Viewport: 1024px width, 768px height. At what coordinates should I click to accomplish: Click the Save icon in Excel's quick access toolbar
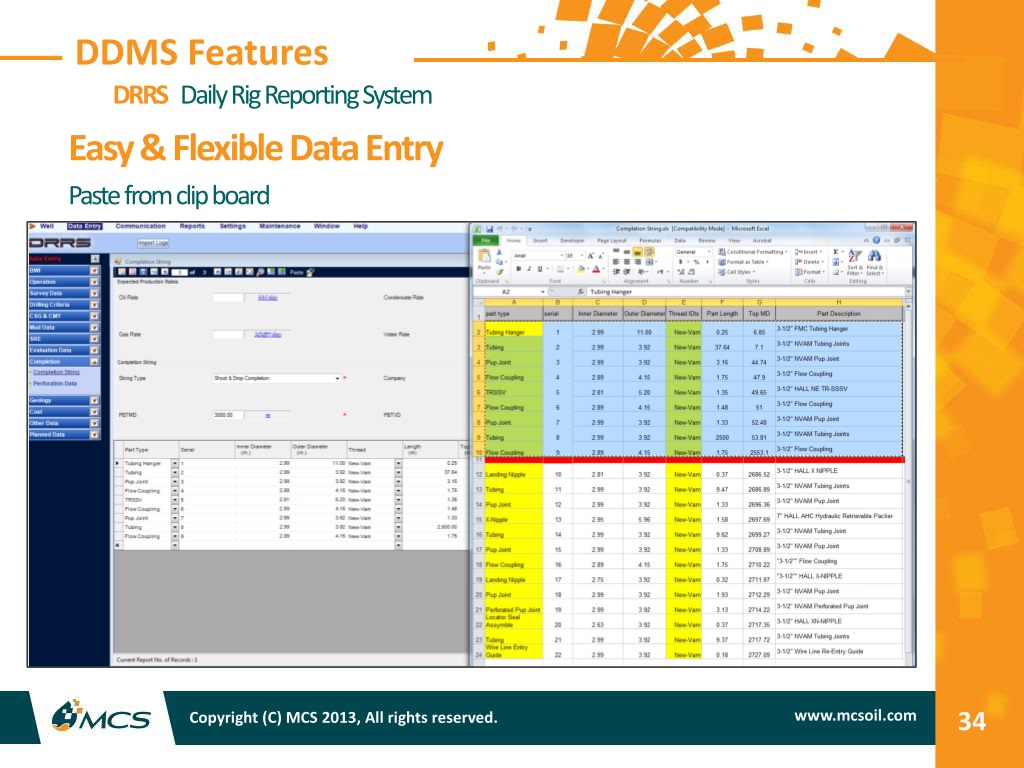pos(488,229)
